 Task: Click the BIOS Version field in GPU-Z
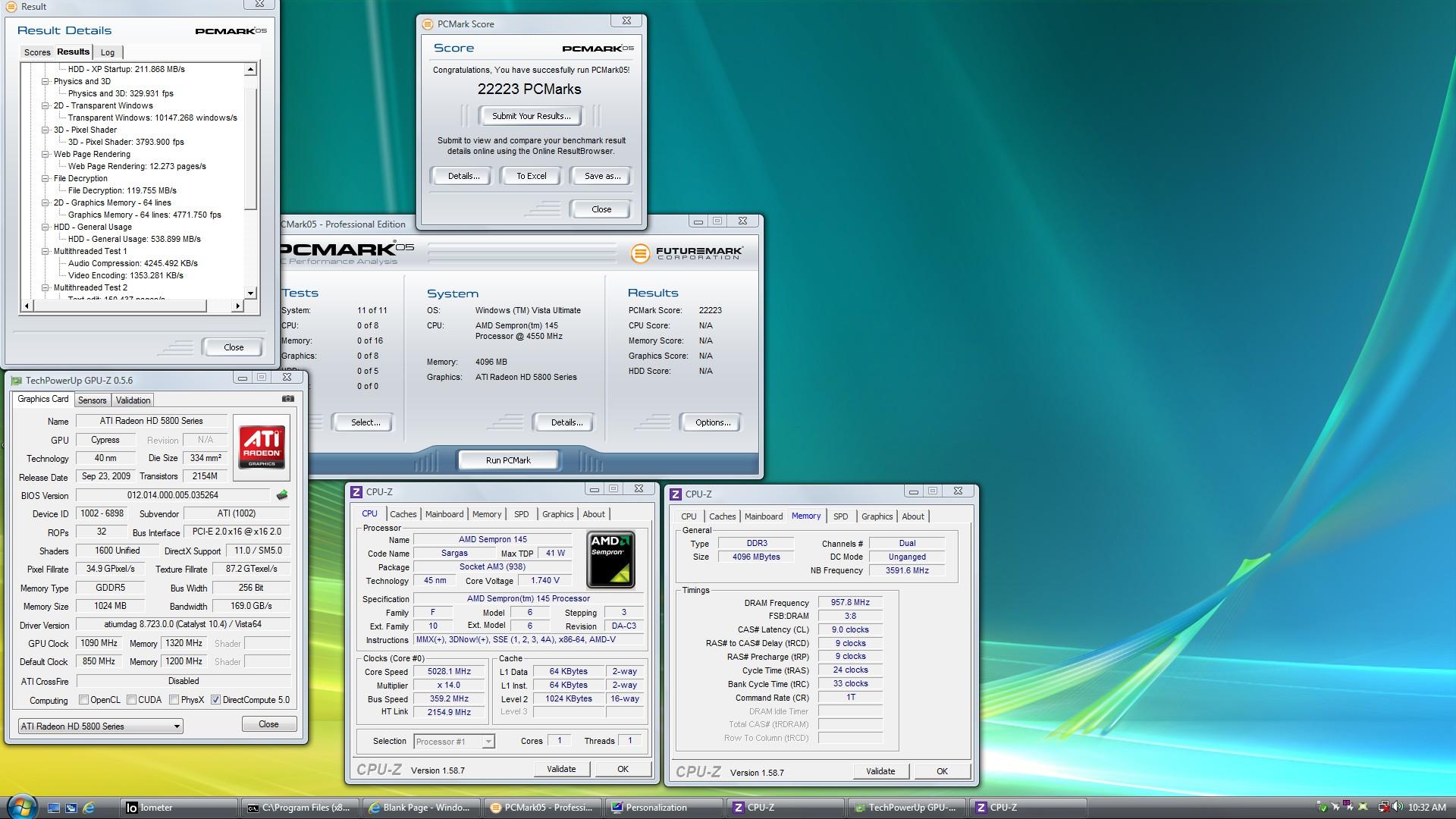(x=173, y=495)
